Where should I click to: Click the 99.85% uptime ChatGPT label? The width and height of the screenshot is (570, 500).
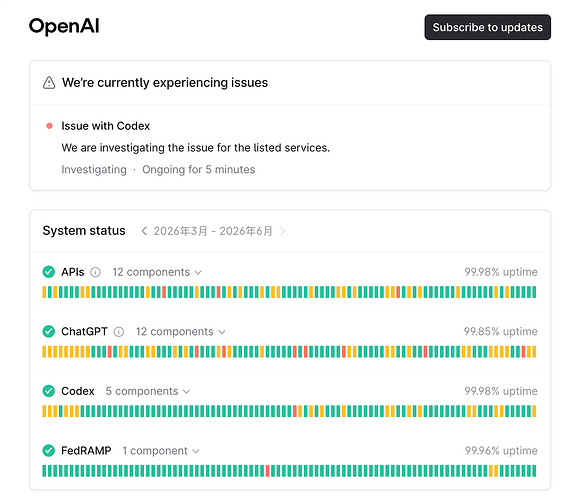(501, 331)
